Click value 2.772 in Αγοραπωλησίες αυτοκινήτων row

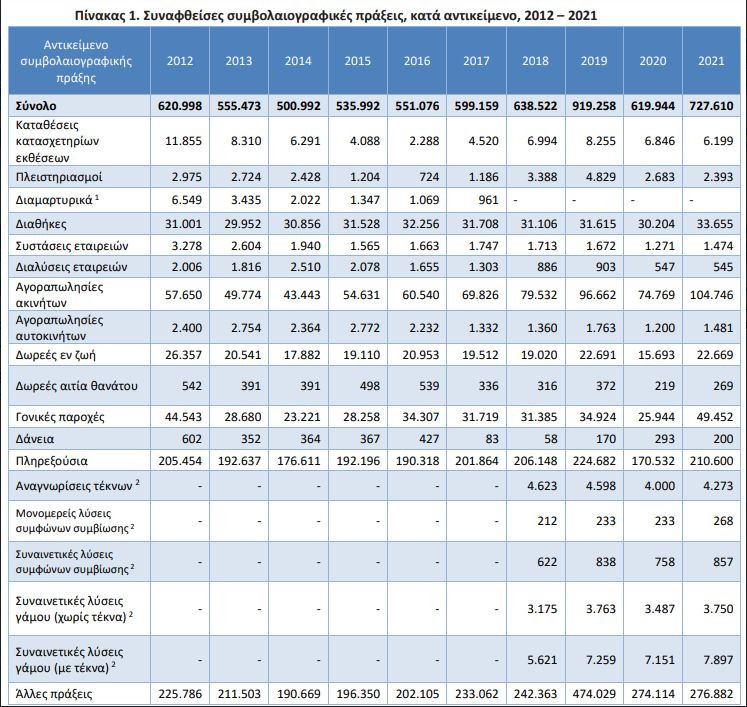tap(364, 328)
